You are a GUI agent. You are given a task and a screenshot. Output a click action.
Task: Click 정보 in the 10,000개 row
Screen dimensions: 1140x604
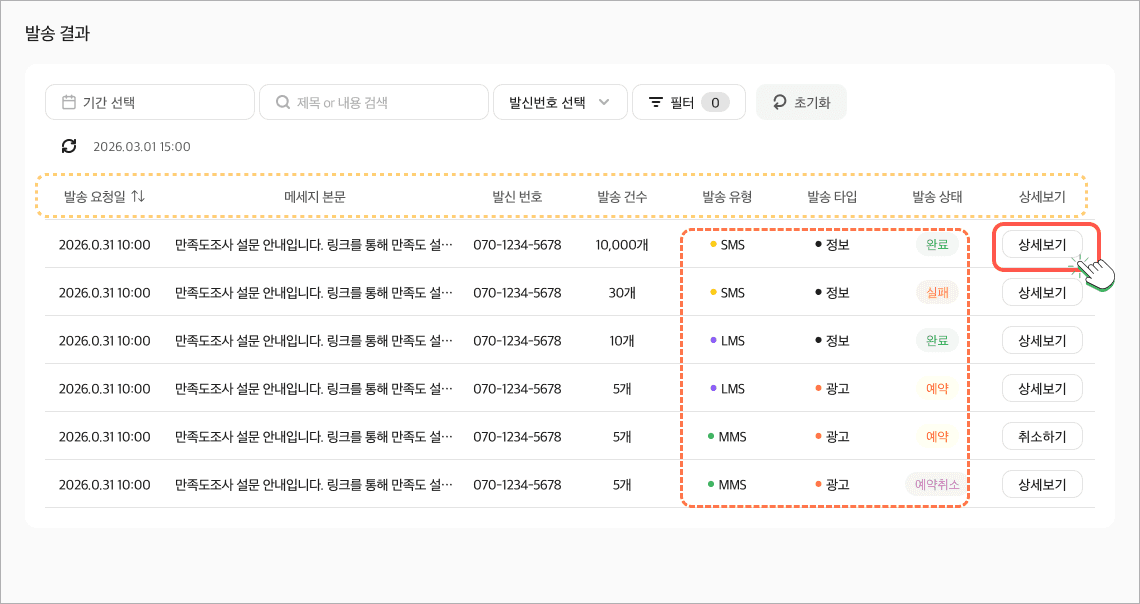click(832, 245)
